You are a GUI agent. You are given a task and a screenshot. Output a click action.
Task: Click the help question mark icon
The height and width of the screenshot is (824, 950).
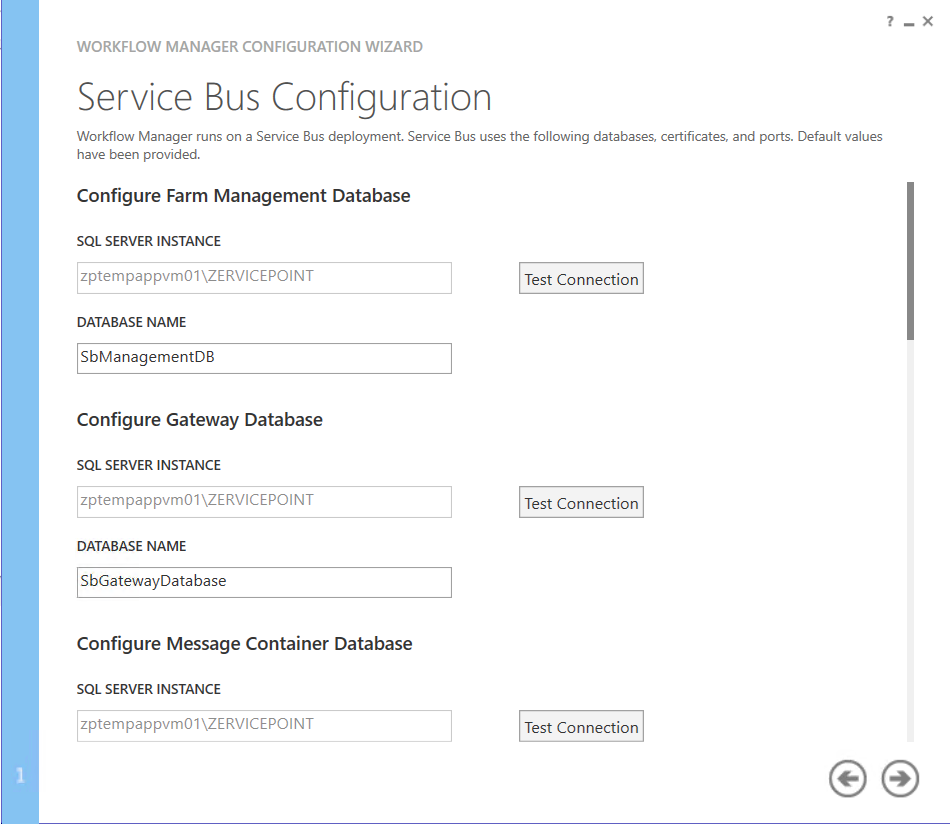[889, 22]
